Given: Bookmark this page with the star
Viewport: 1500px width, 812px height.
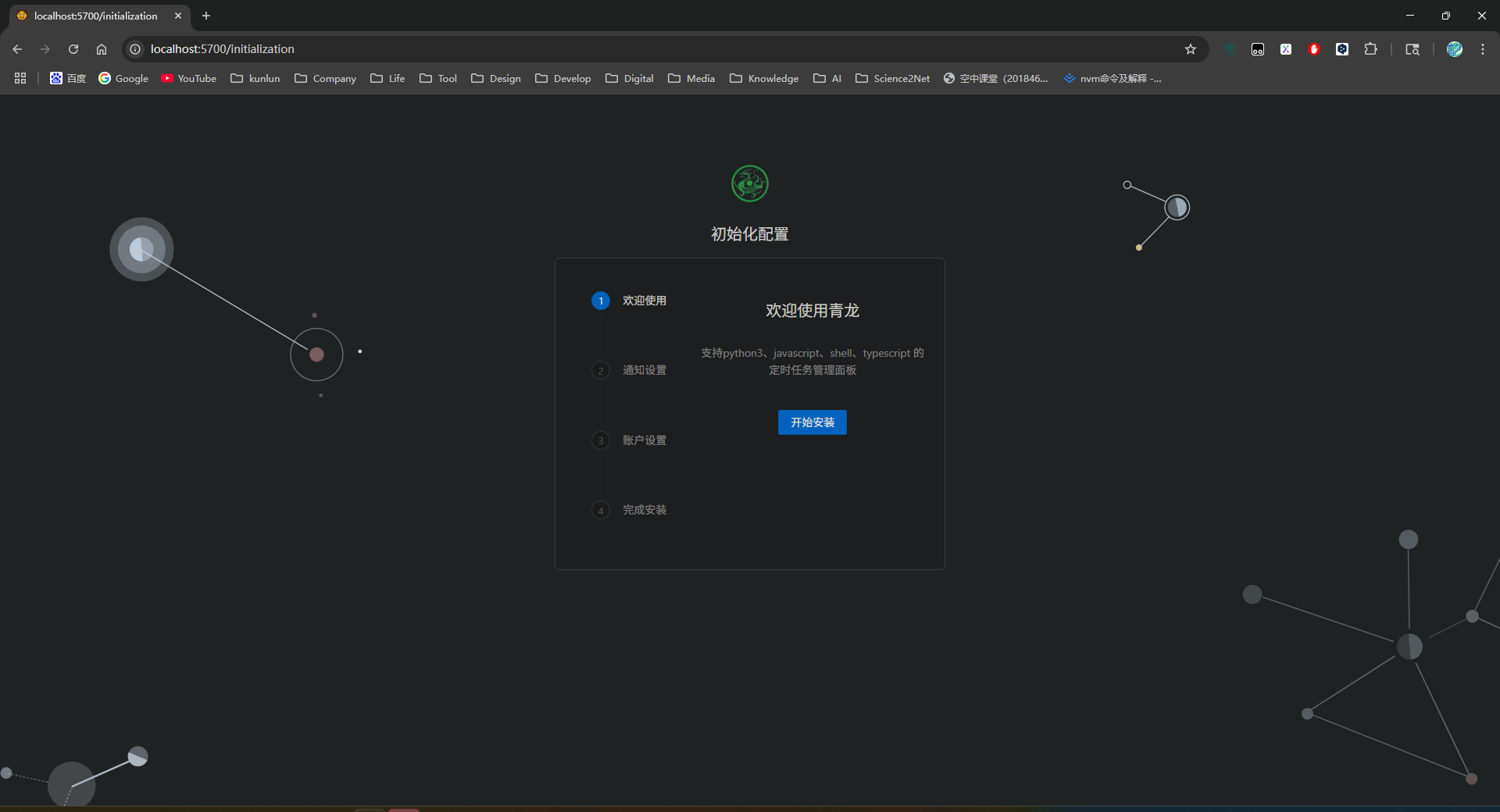Looking at the screenshot, I should point(1191,49).
